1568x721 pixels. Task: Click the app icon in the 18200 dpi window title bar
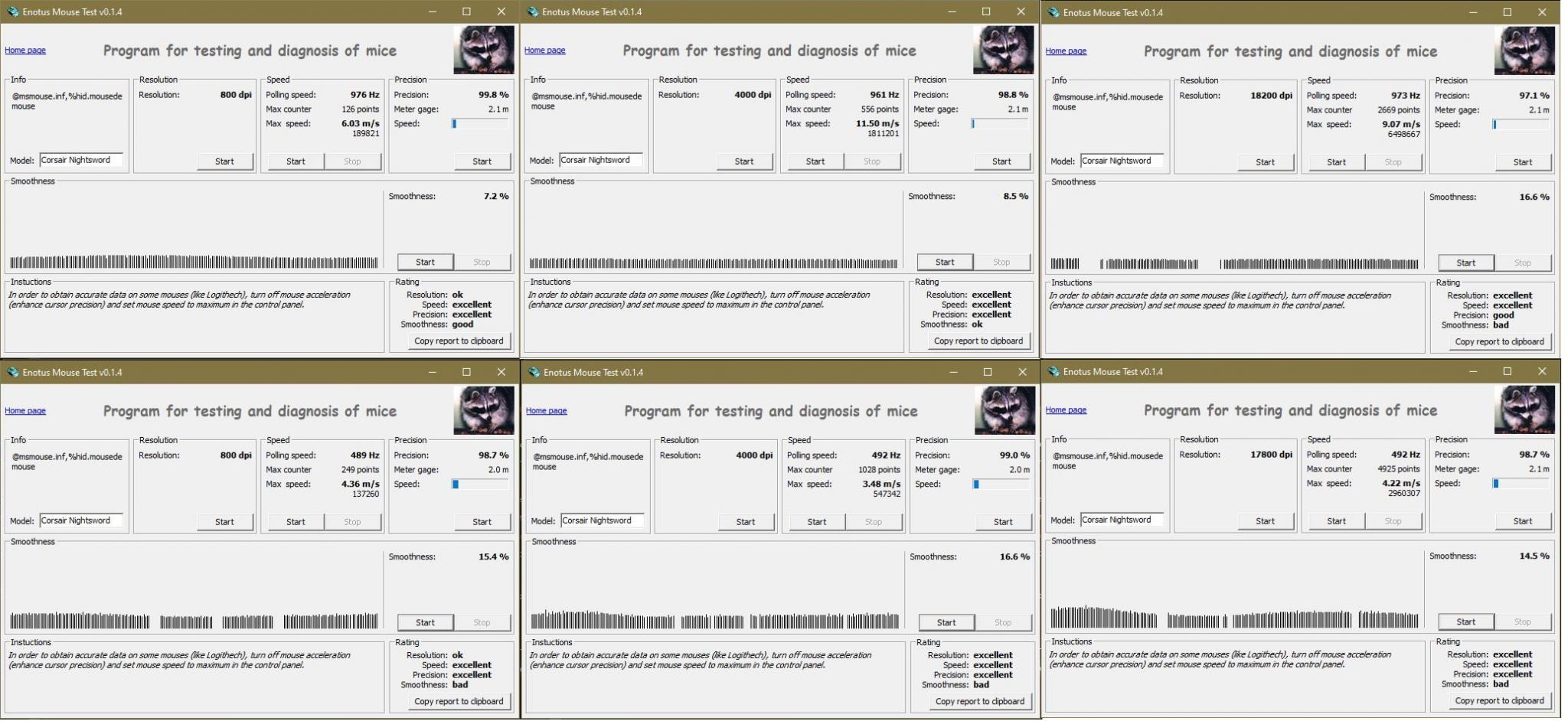tap(1053, 12)
